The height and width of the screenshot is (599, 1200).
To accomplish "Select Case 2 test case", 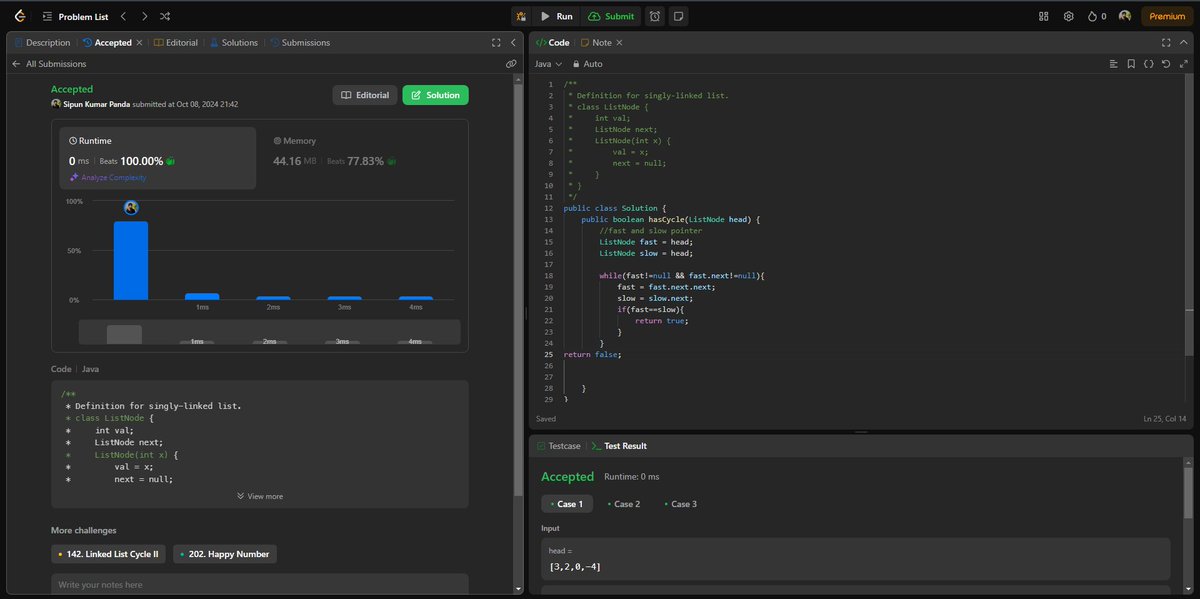I will [x=624, y=504].
